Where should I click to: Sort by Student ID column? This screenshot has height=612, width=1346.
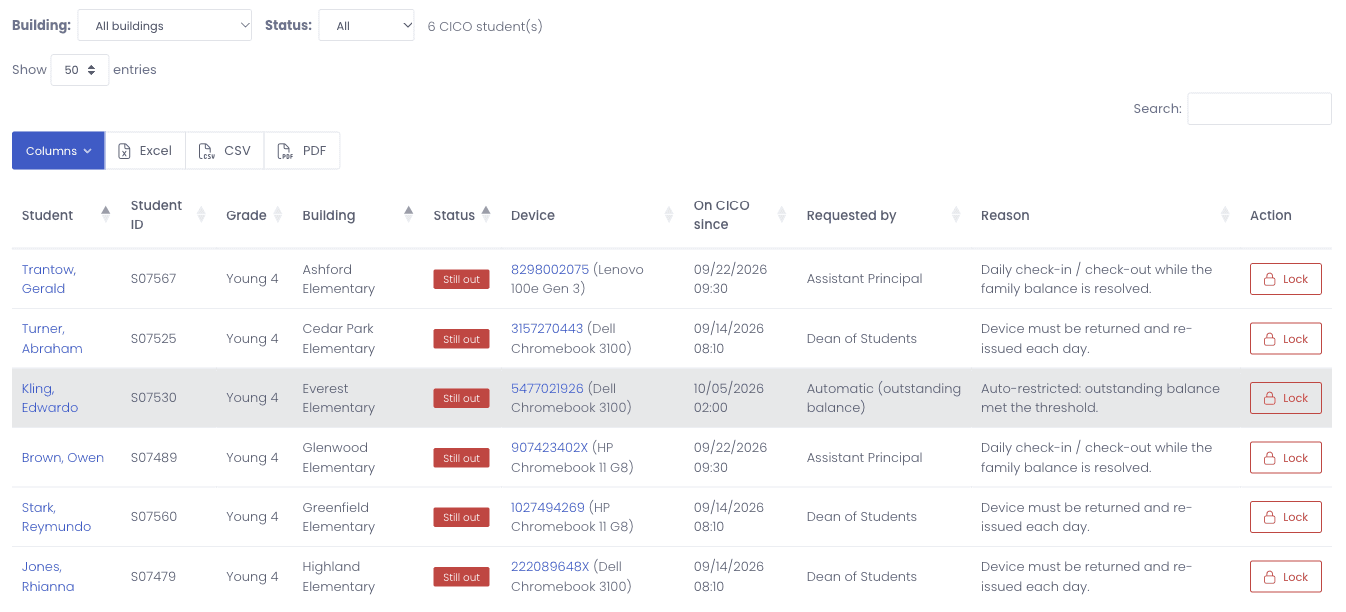(x=168, y=215)
